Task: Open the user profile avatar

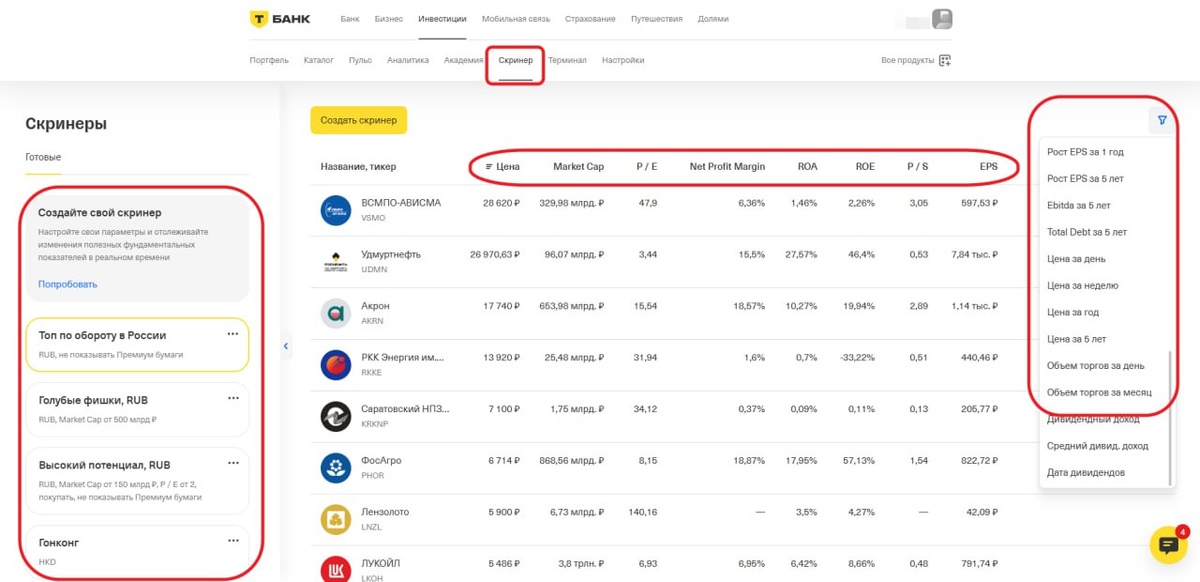Action: pos(941,19)
